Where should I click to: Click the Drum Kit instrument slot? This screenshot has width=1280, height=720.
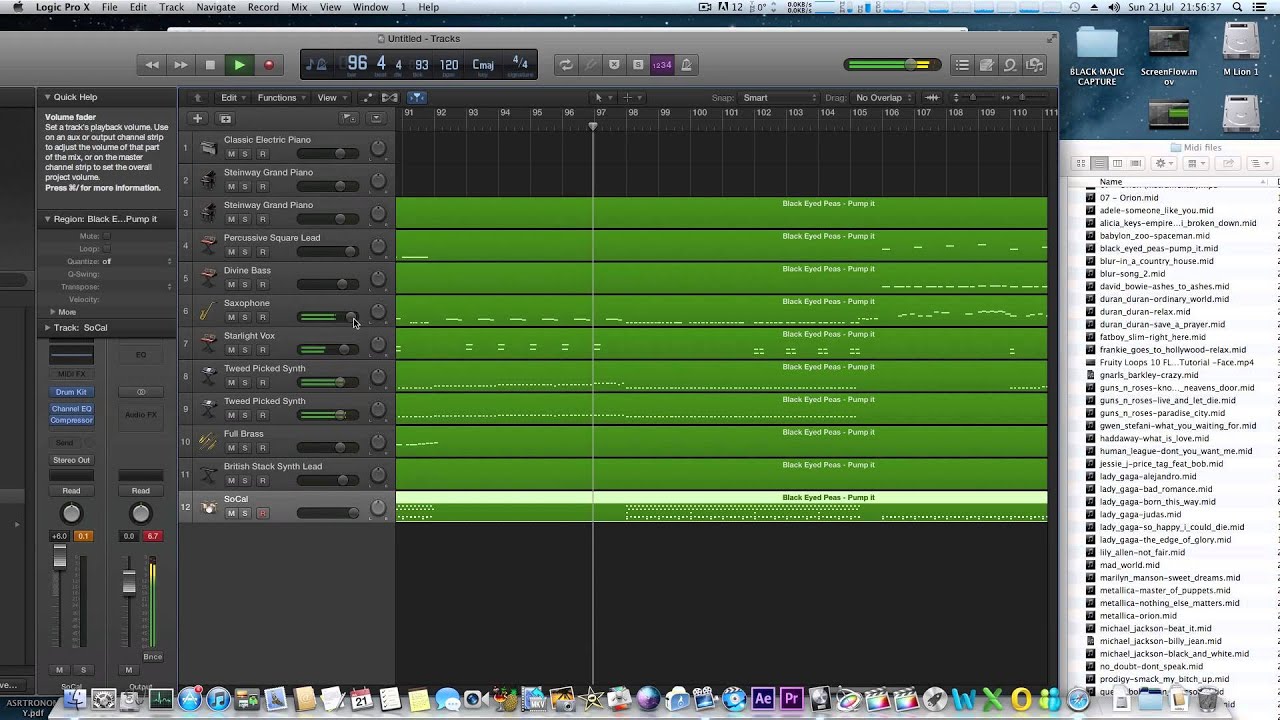[71, 392]
